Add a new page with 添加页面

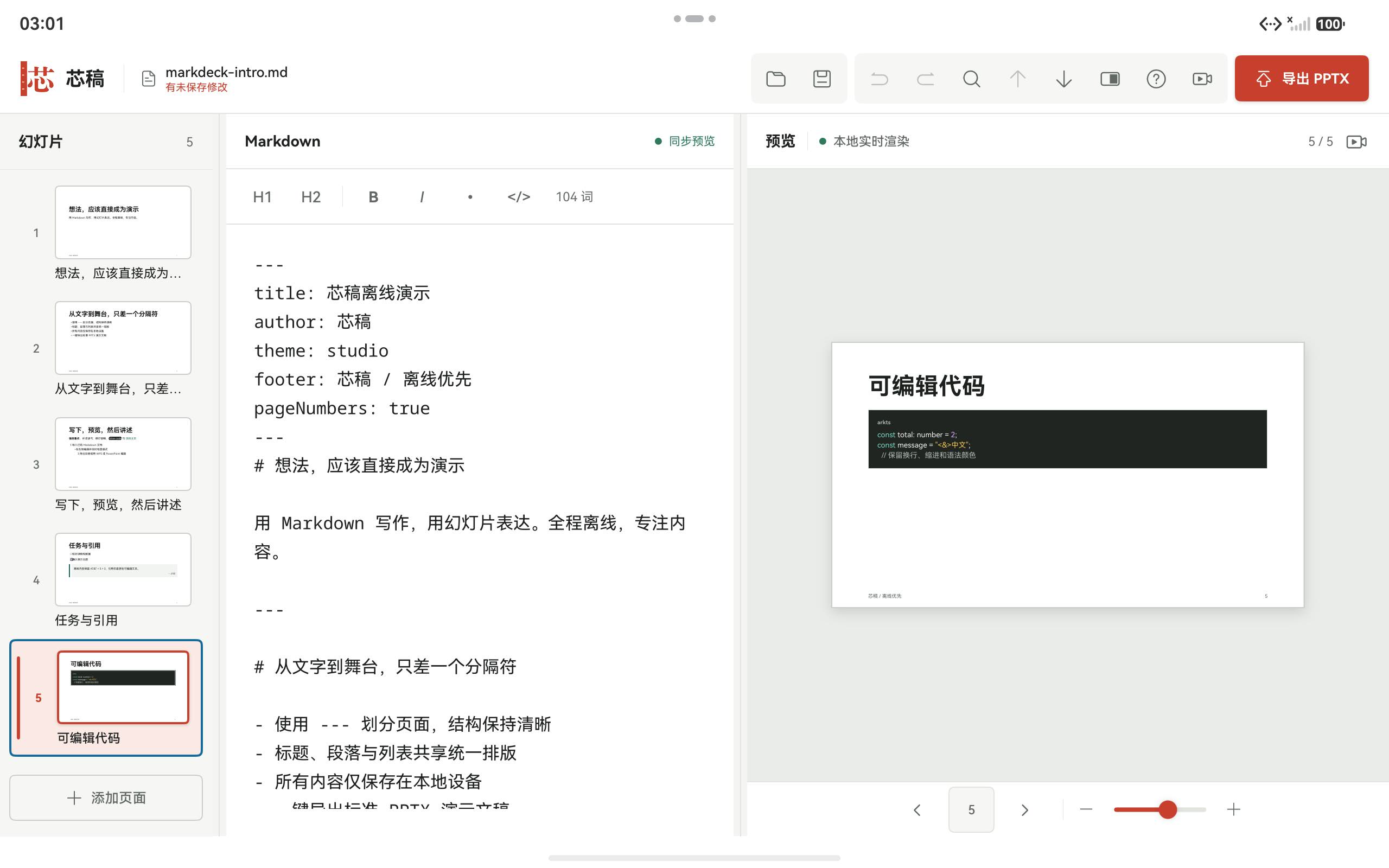point(106,797)
